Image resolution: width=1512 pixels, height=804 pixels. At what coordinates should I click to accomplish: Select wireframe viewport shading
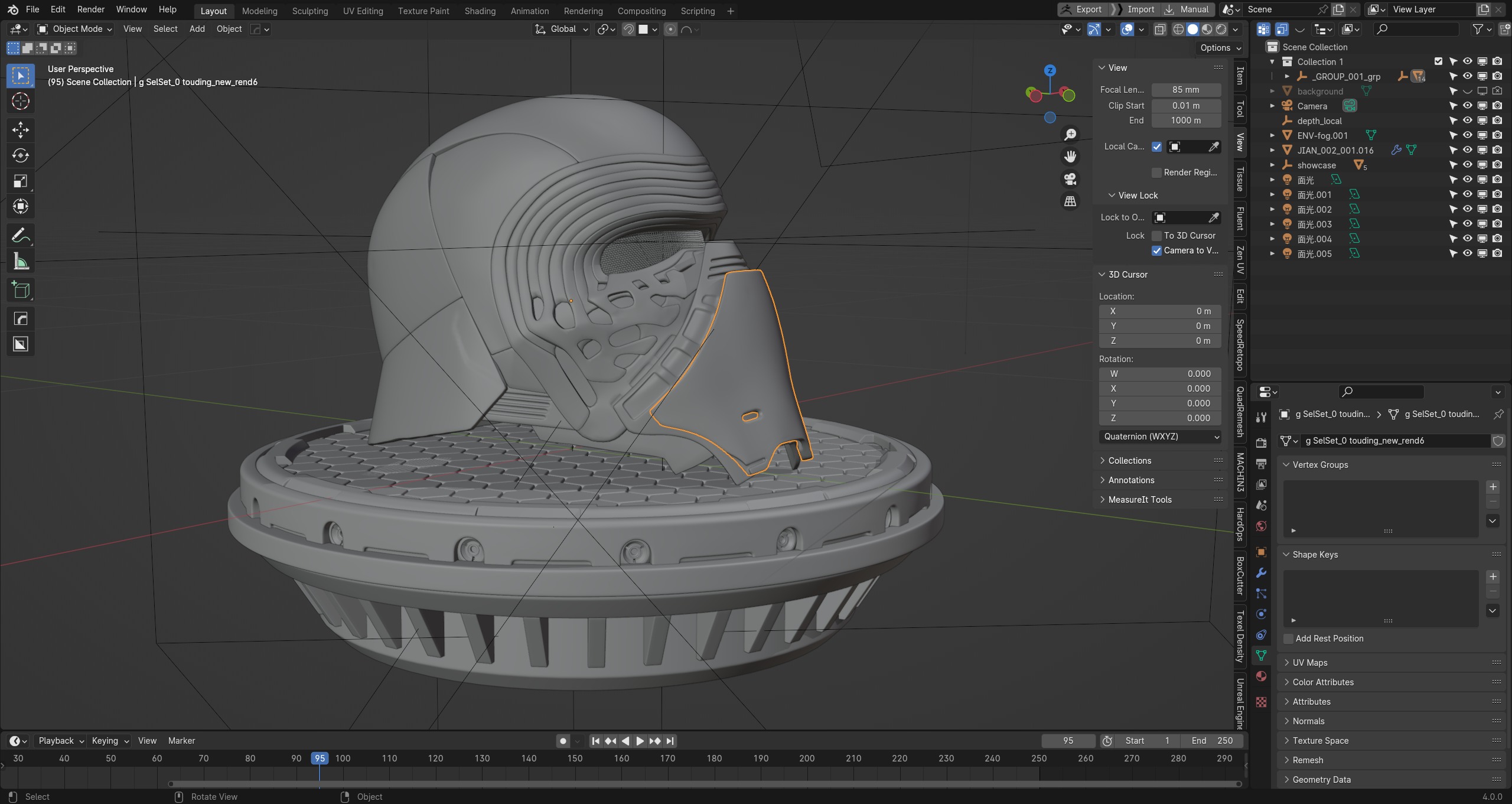[x=1178, y=29]
